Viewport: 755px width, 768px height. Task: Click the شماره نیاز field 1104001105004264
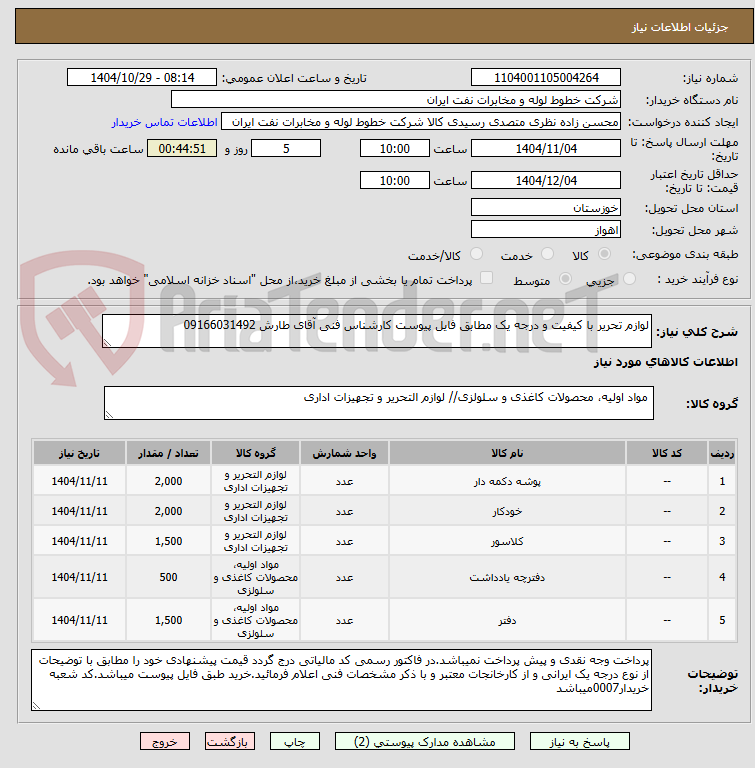546,77
